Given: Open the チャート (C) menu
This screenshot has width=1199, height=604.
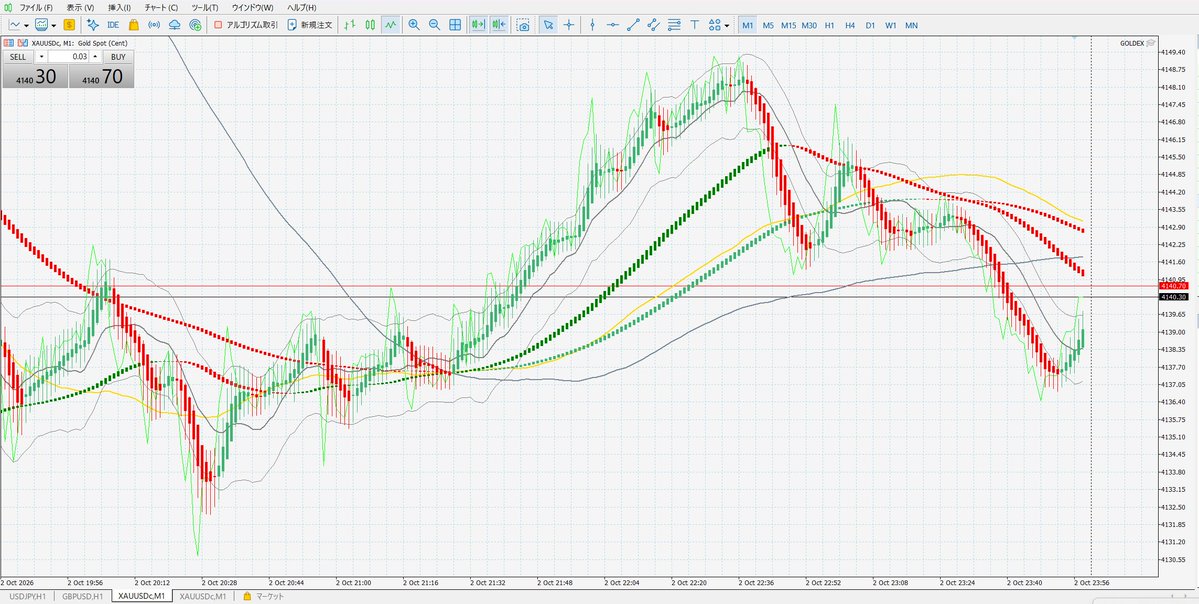Looking at the screenshot, I should point(161,7).
